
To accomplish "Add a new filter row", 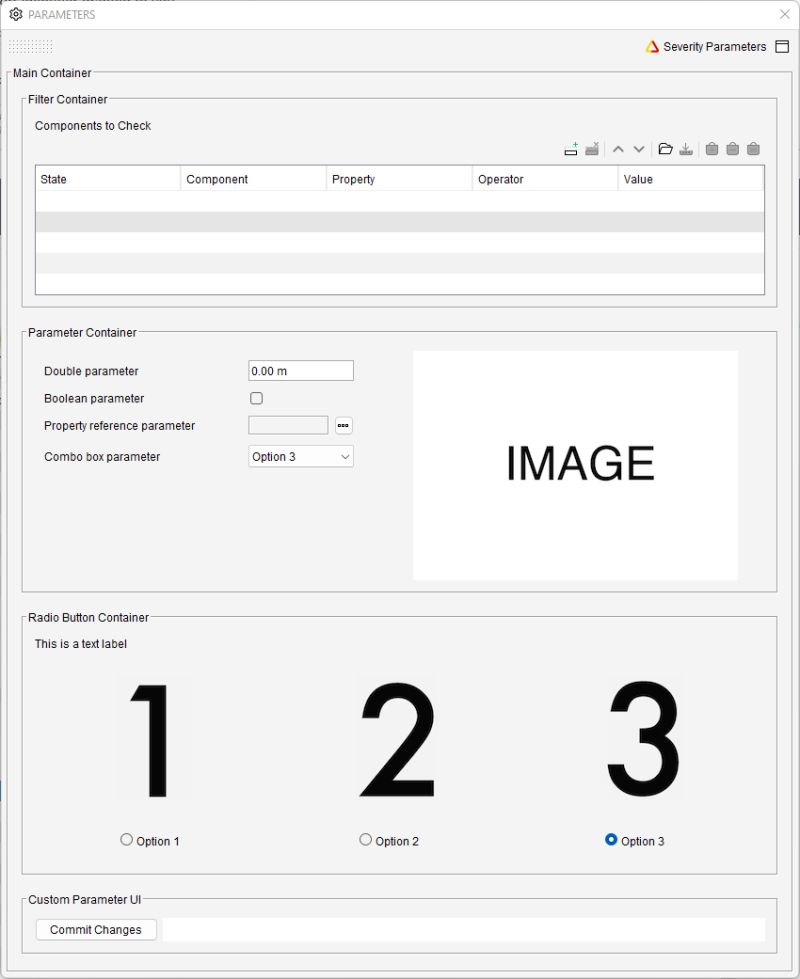I will 571,148.
